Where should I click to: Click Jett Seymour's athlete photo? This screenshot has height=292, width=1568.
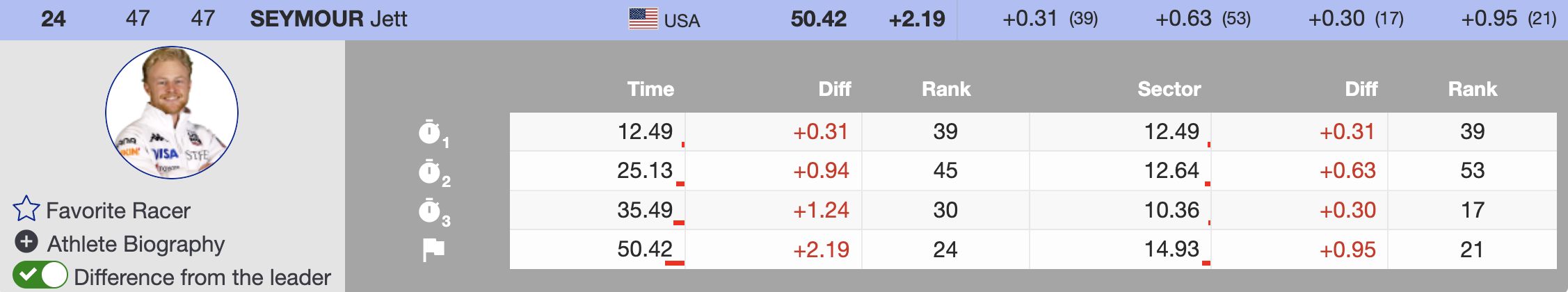pyautogui.click(x=172, y=113)
